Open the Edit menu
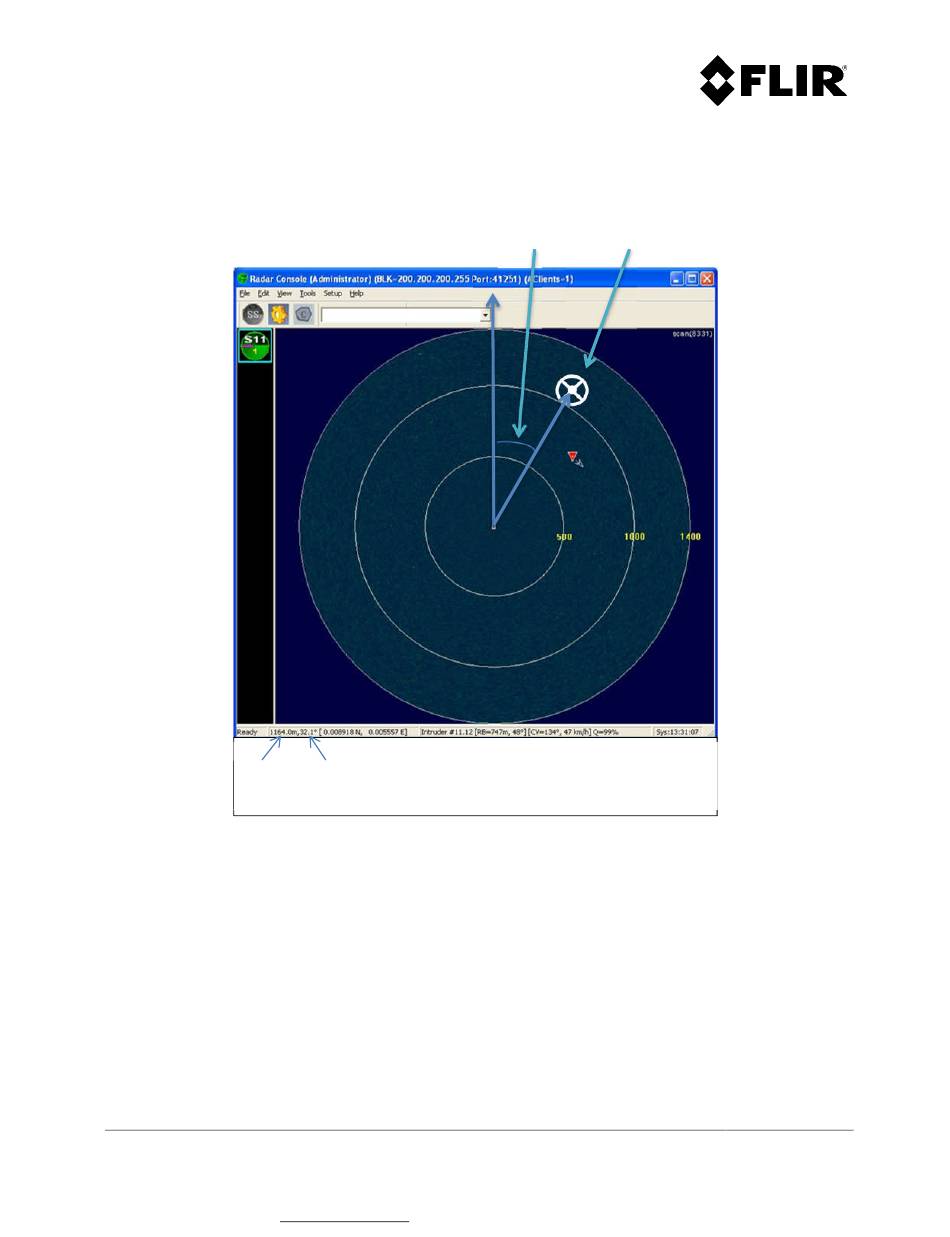The image size is (950, 1237). pyautogui.click(x=264, y=294)
